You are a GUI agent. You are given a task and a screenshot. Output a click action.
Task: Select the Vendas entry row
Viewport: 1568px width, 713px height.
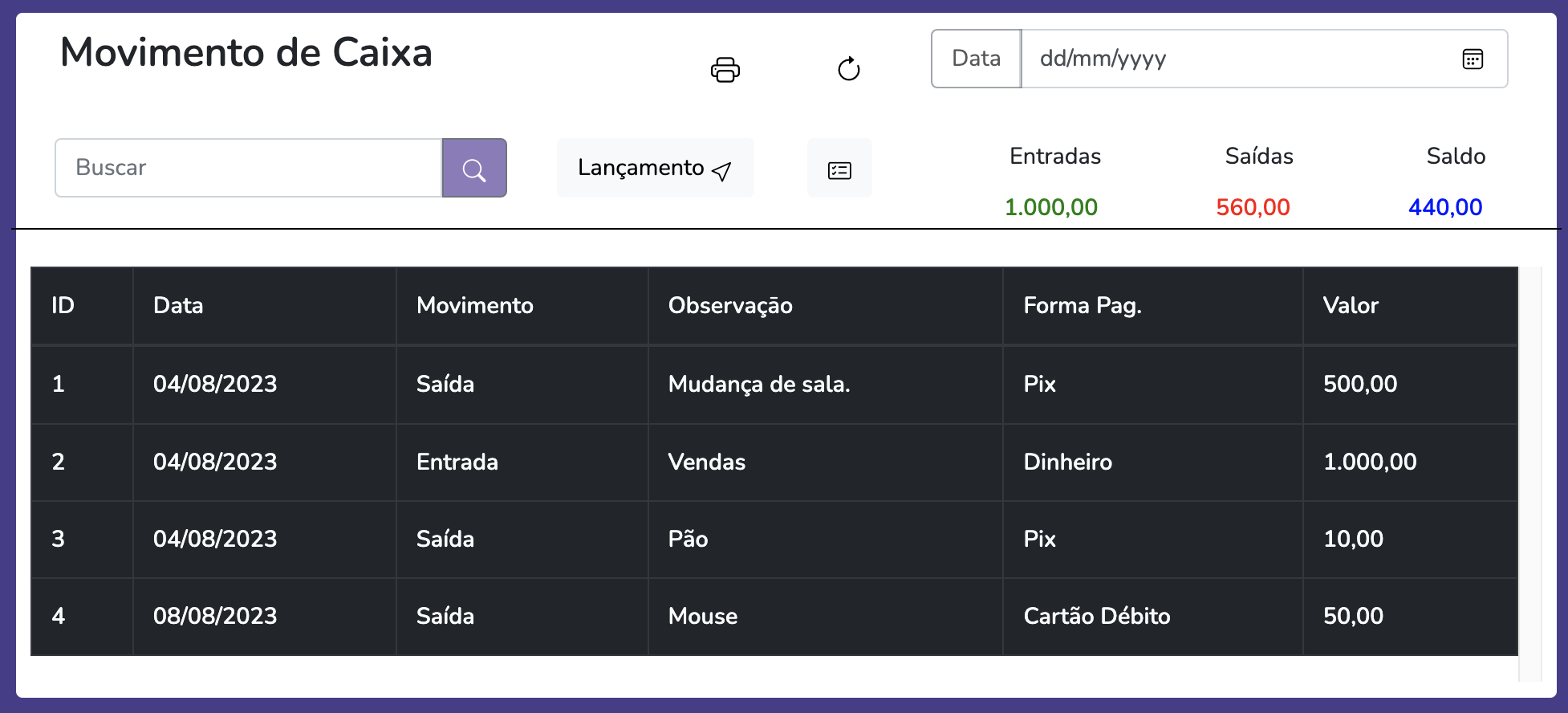point(706,462)
